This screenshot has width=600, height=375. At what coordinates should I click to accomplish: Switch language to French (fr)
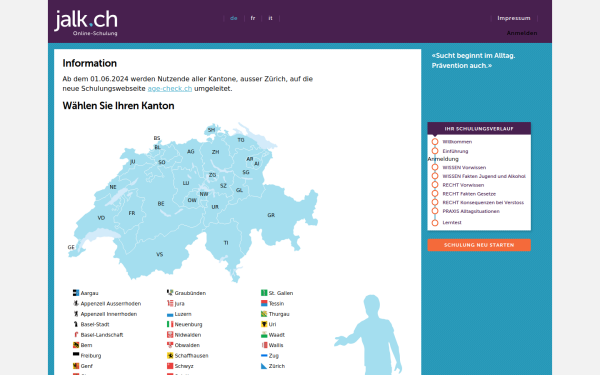[253, 18]
